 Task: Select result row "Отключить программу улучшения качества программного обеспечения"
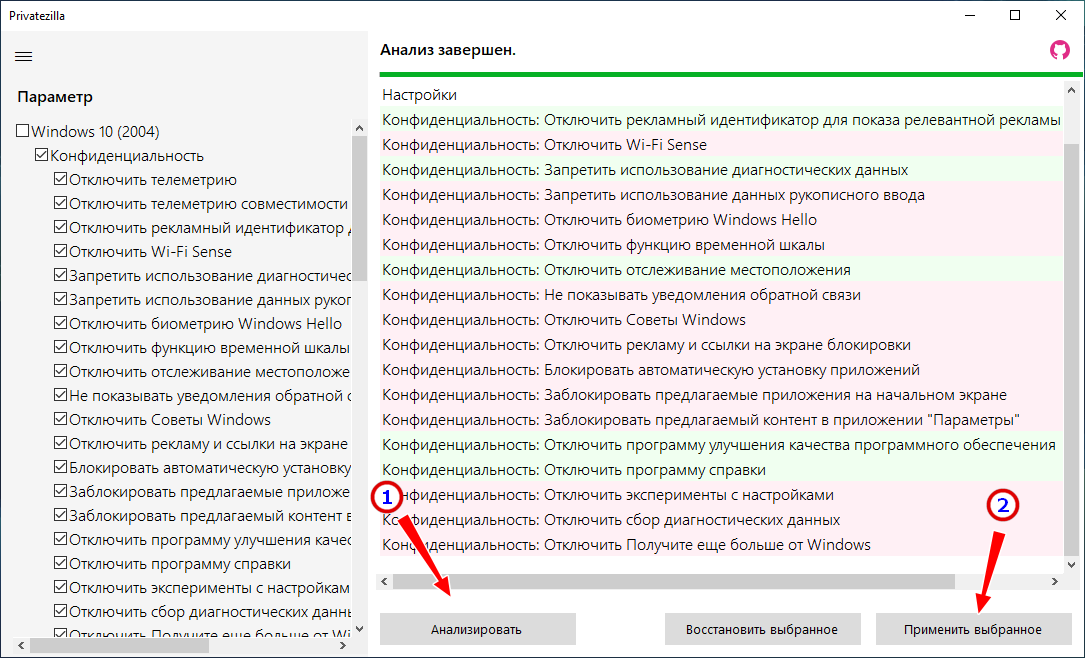(721, 444)
